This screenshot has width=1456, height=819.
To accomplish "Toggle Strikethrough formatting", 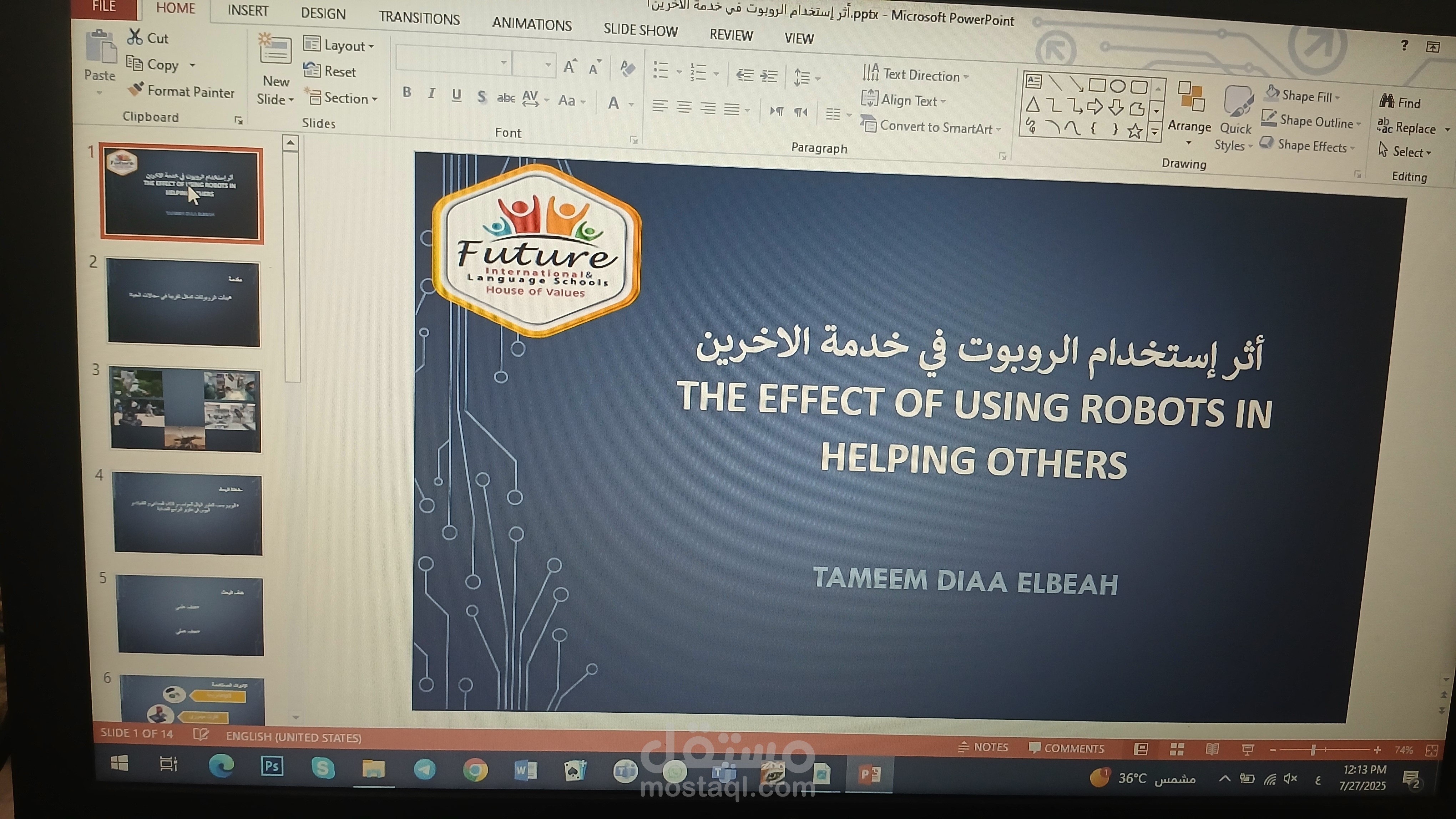I will click(506, 98).
